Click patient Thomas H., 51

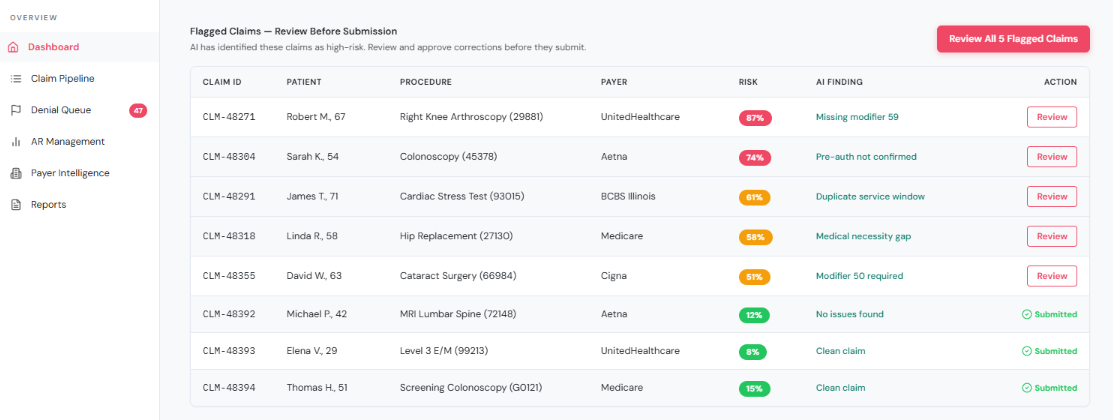[x=317, y=388]
